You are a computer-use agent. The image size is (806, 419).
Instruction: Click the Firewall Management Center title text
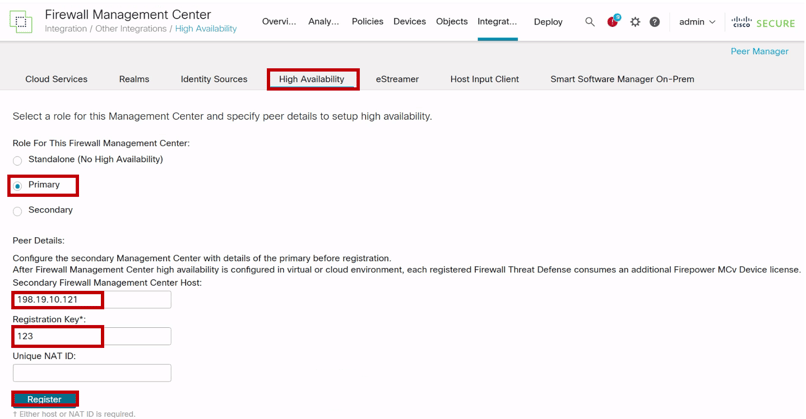coord(128,14)
